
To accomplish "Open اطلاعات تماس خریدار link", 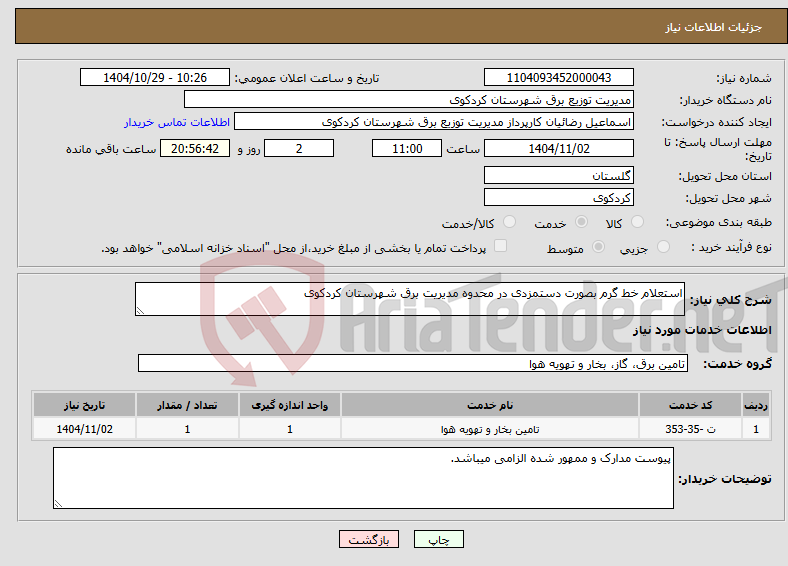I will click(177, 122).
